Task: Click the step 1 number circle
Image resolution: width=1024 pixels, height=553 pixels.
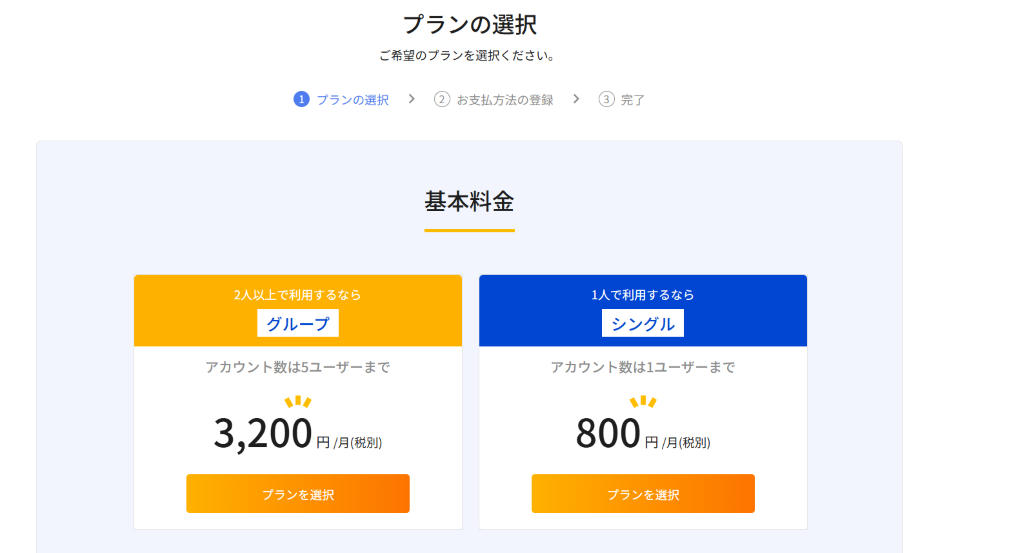Action: tap(301, 100)
